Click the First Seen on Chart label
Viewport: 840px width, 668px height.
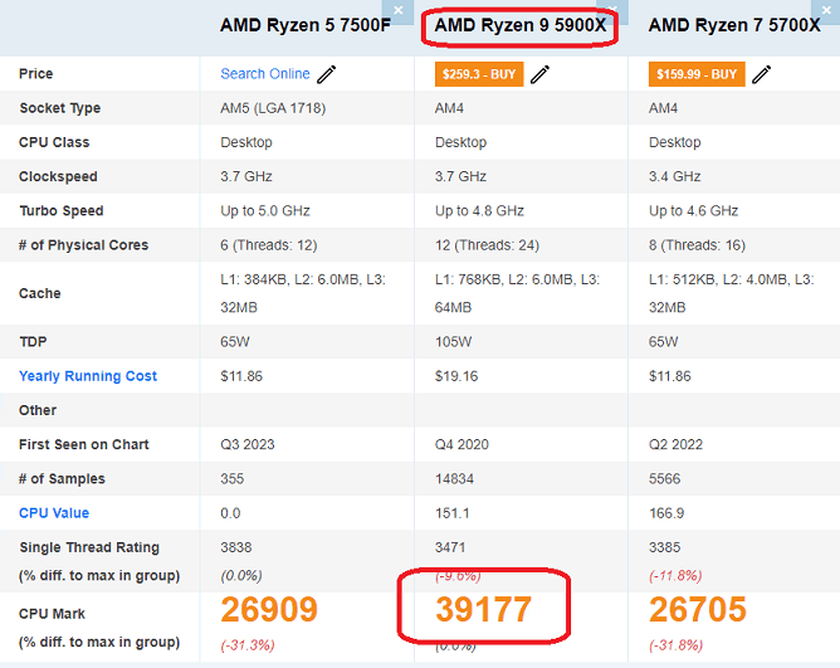84,445
